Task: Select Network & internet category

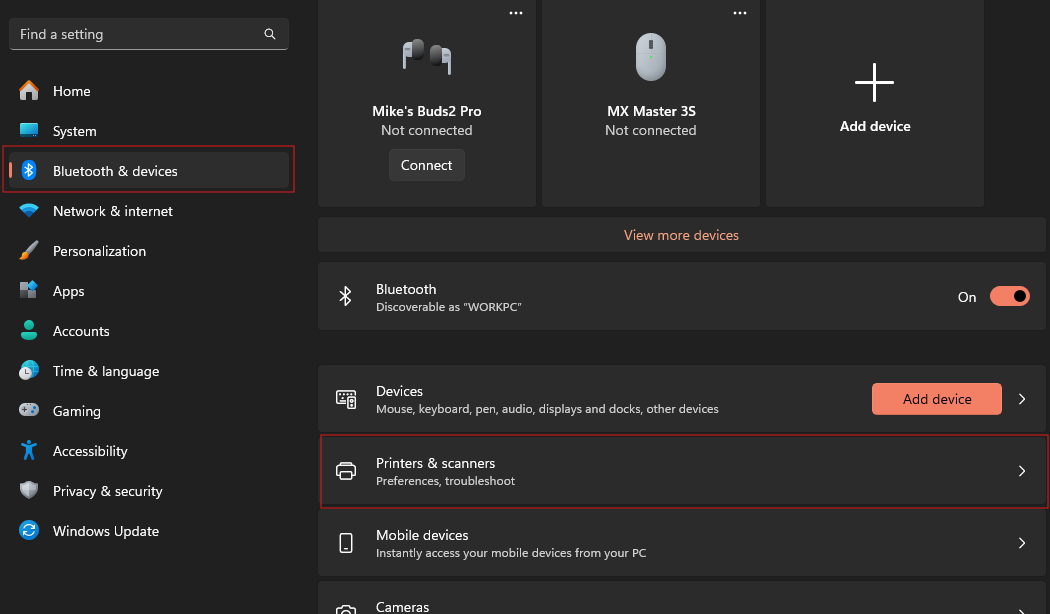Action: (x=149, y=211)
